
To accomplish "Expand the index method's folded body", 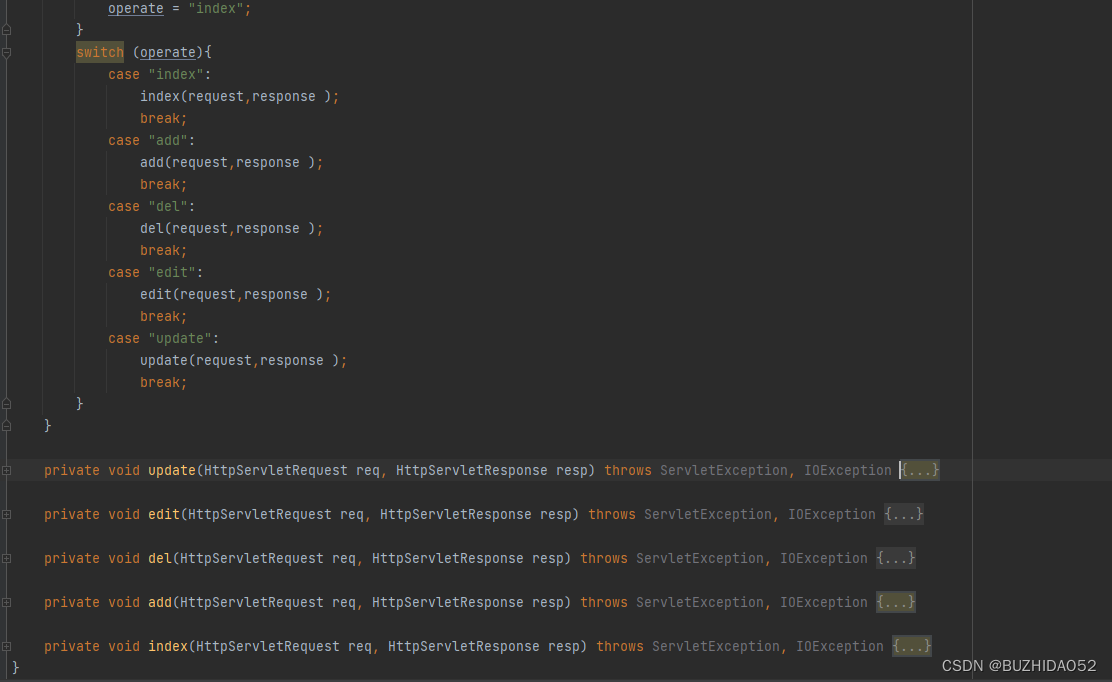I will (911, 646).
